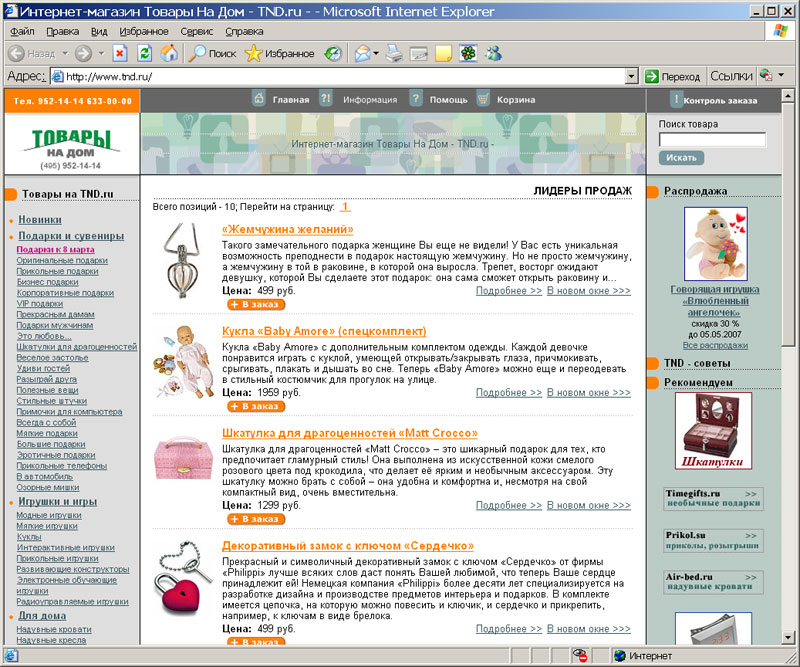The image size is (800, 667).
Task: Open the Справка menu
Action: [x=244, y=31]
